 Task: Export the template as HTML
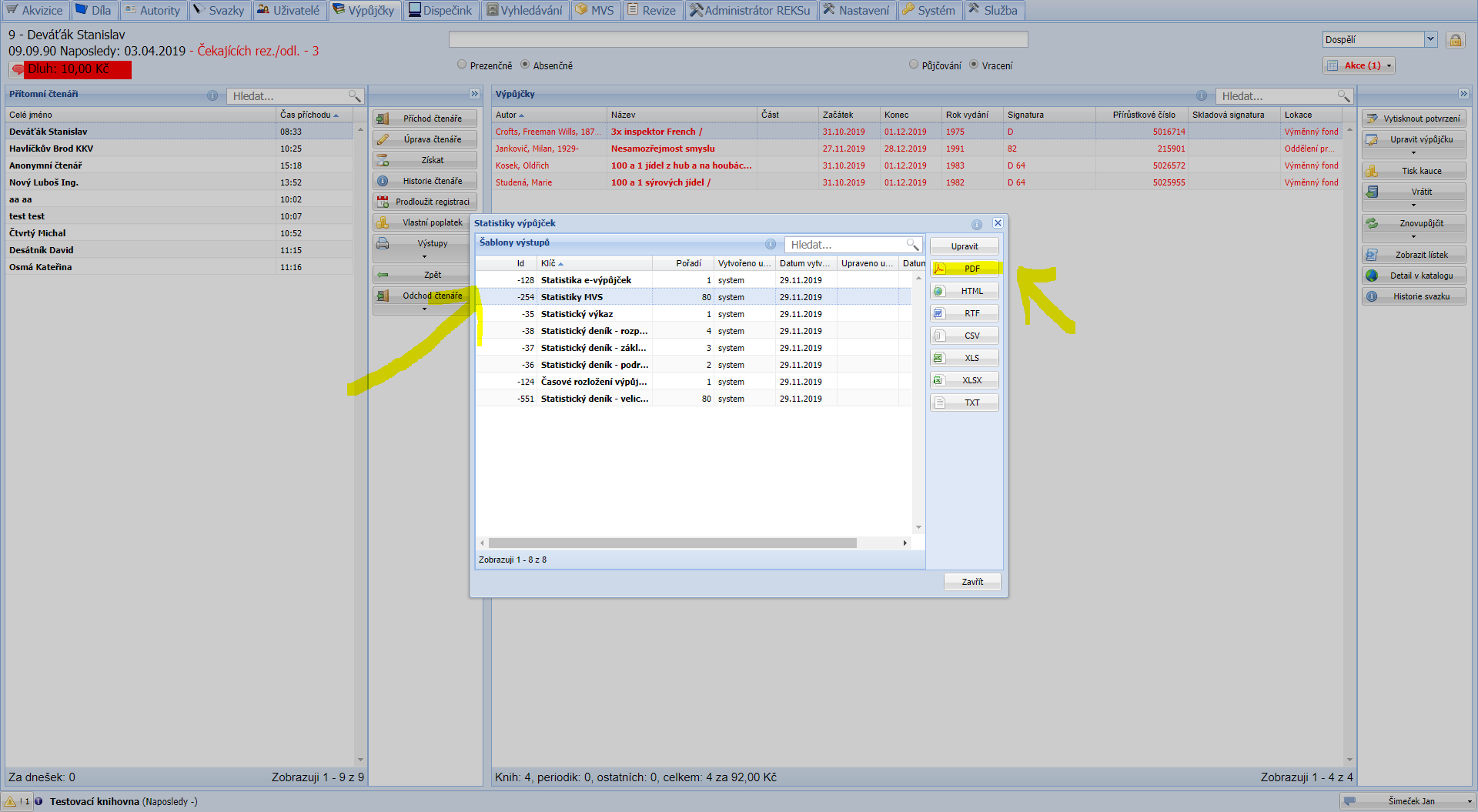965,291
